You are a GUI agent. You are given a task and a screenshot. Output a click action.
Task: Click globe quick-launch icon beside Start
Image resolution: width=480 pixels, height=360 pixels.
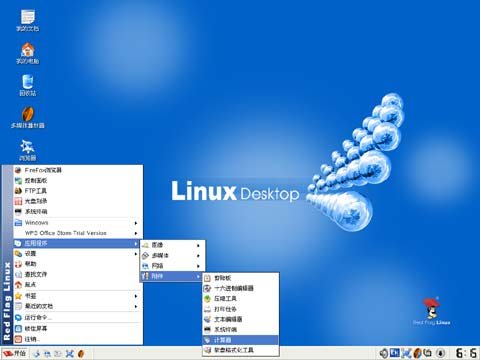click(37, 353)
